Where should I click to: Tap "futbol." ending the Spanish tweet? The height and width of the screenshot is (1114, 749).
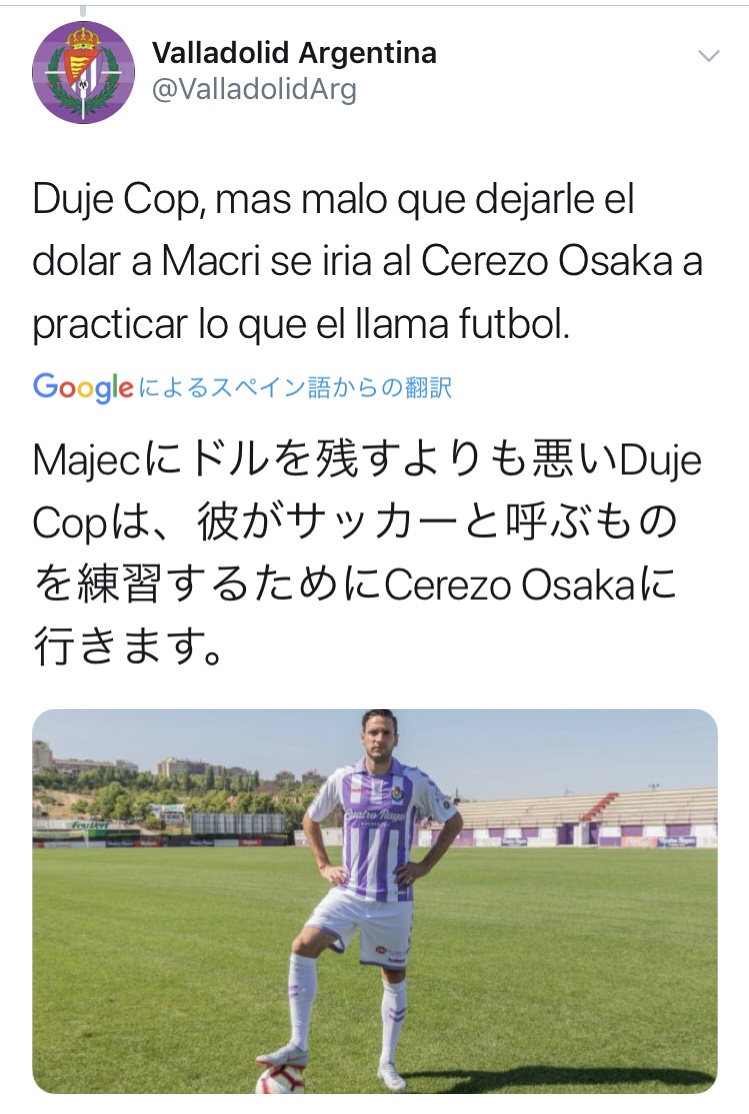(514, 324)
